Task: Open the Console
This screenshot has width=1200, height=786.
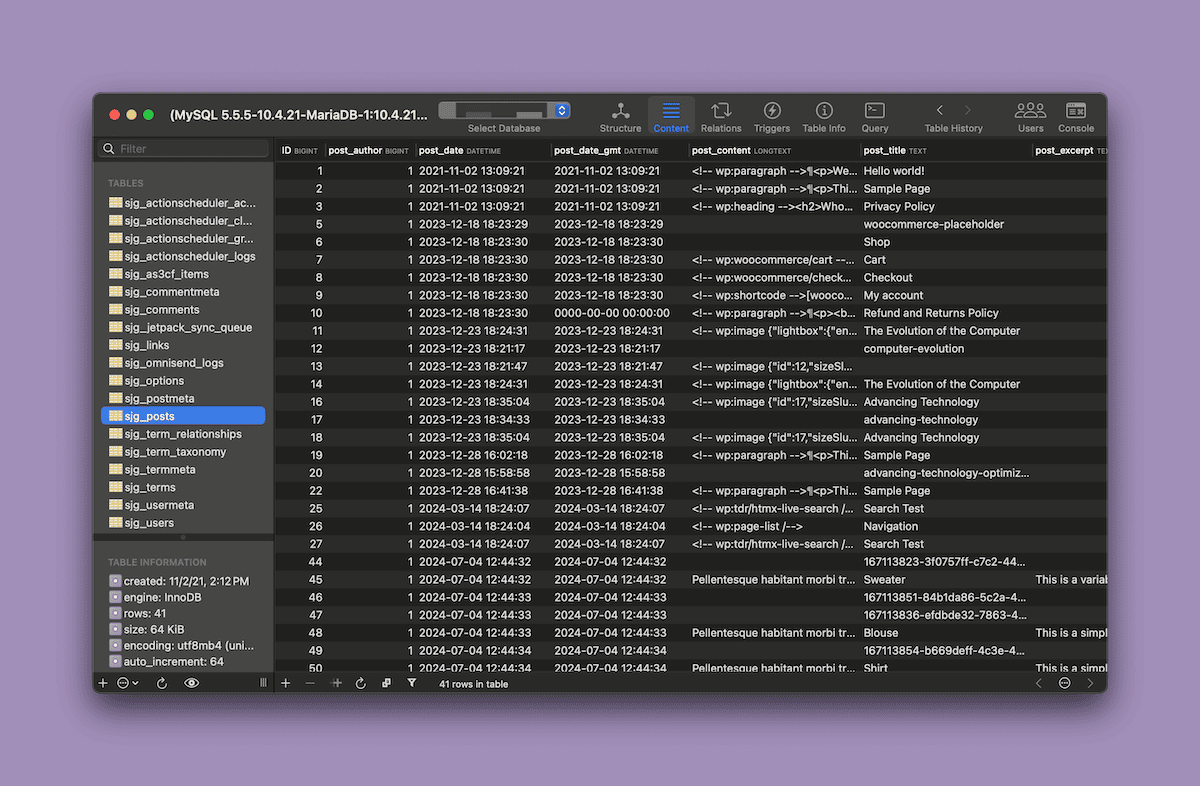Action: [x=1076, y=116]
